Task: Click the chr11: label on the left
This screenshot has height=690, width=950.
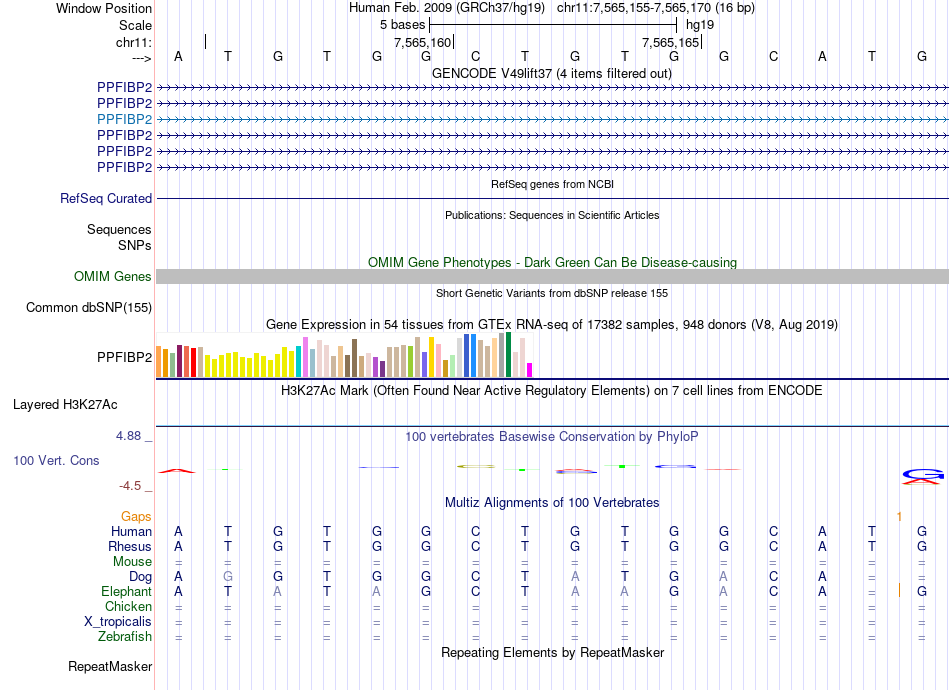Action: [x=134, y=42]
